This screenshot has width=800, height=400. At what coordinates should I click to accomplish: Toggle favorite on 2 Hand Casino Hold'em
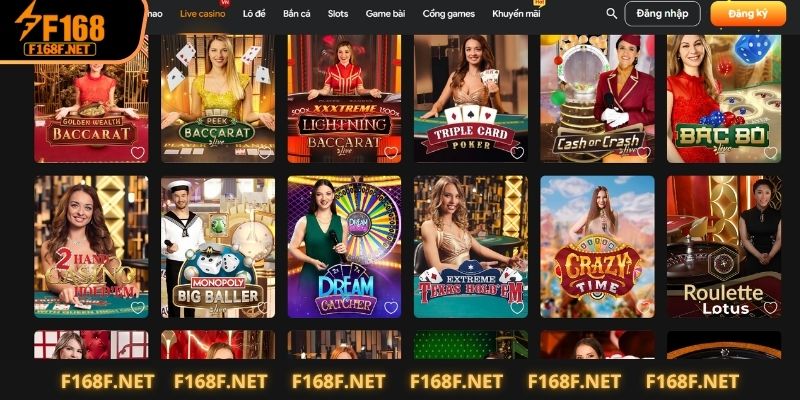[138, 308]
